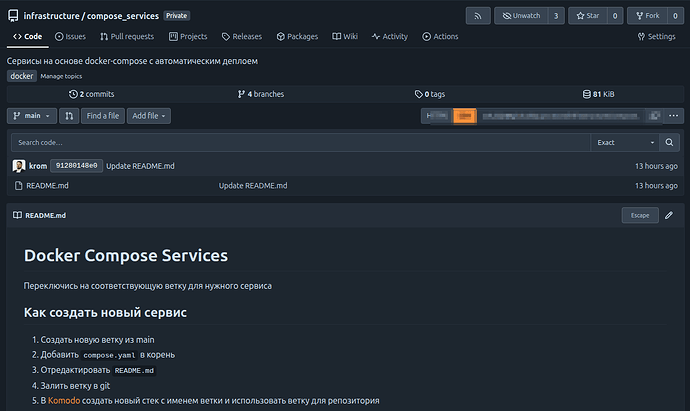Click the README.md inline code in step 3
690x411 pixels.
point(134,371)
